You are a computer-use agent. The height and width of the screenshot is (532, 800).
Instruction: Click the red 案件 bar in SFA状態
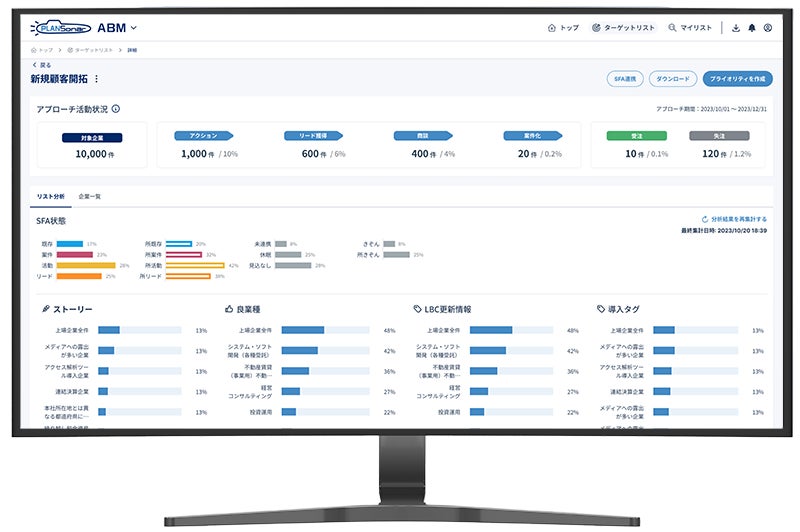tap(74, 255)
